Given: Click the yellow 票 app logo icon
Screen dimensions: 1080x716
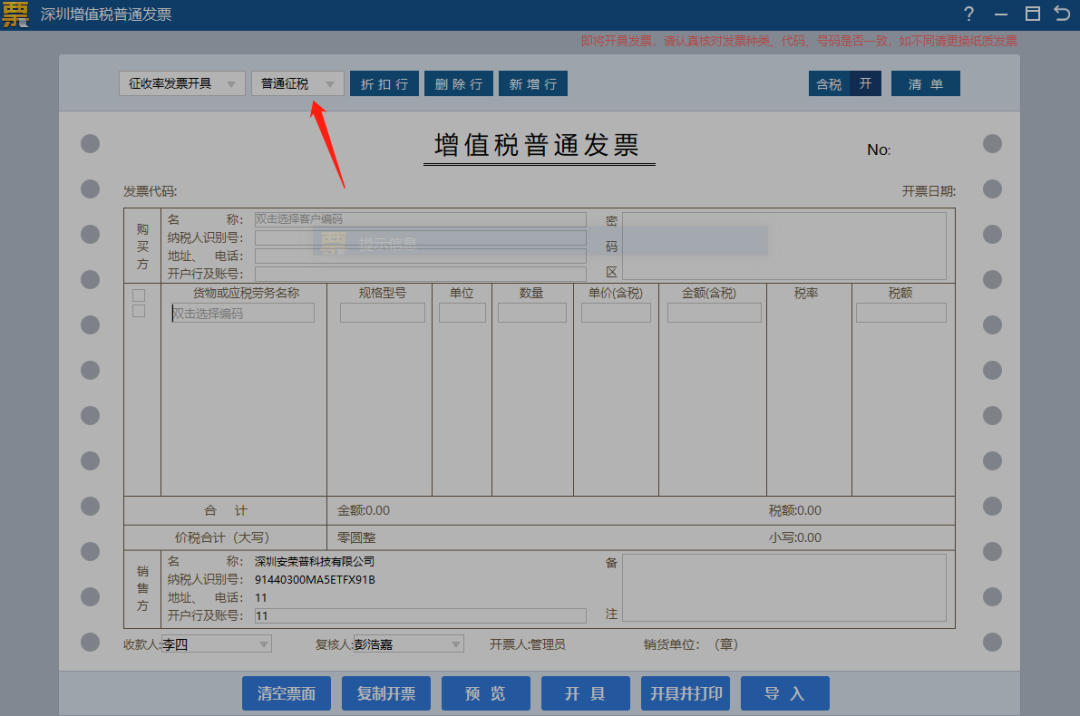Looking at the screenshot, I should [x=15, y=14].
